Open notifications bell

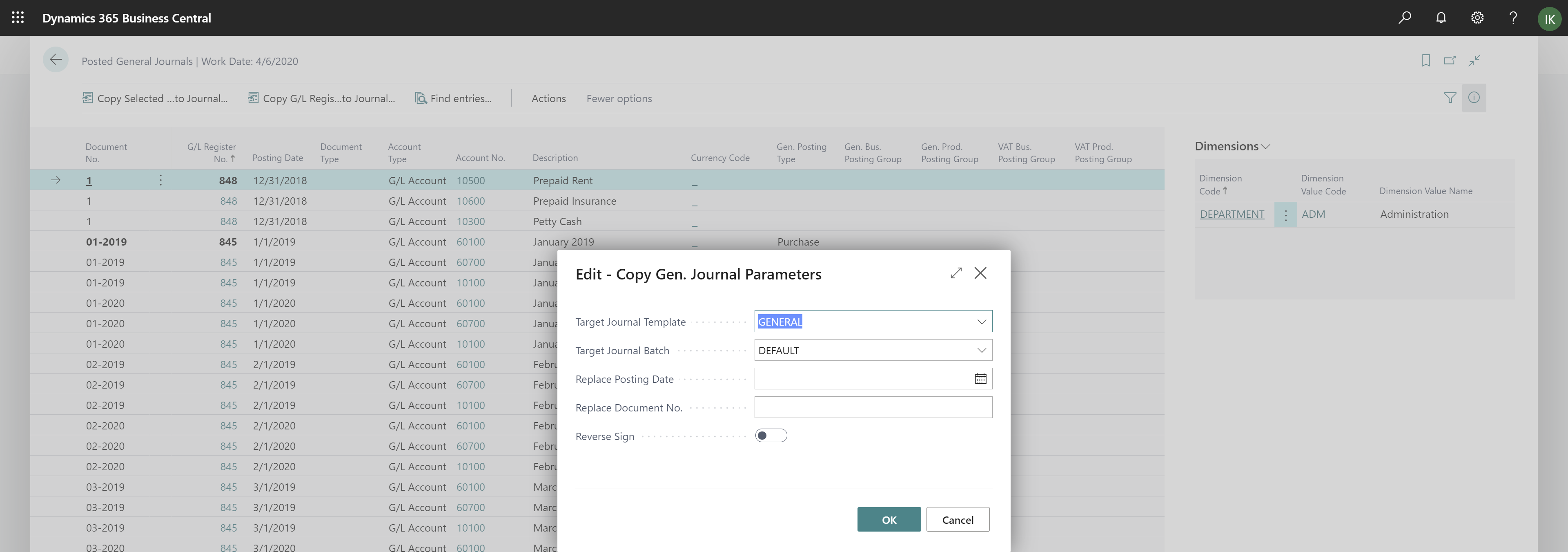(1441, 18)
